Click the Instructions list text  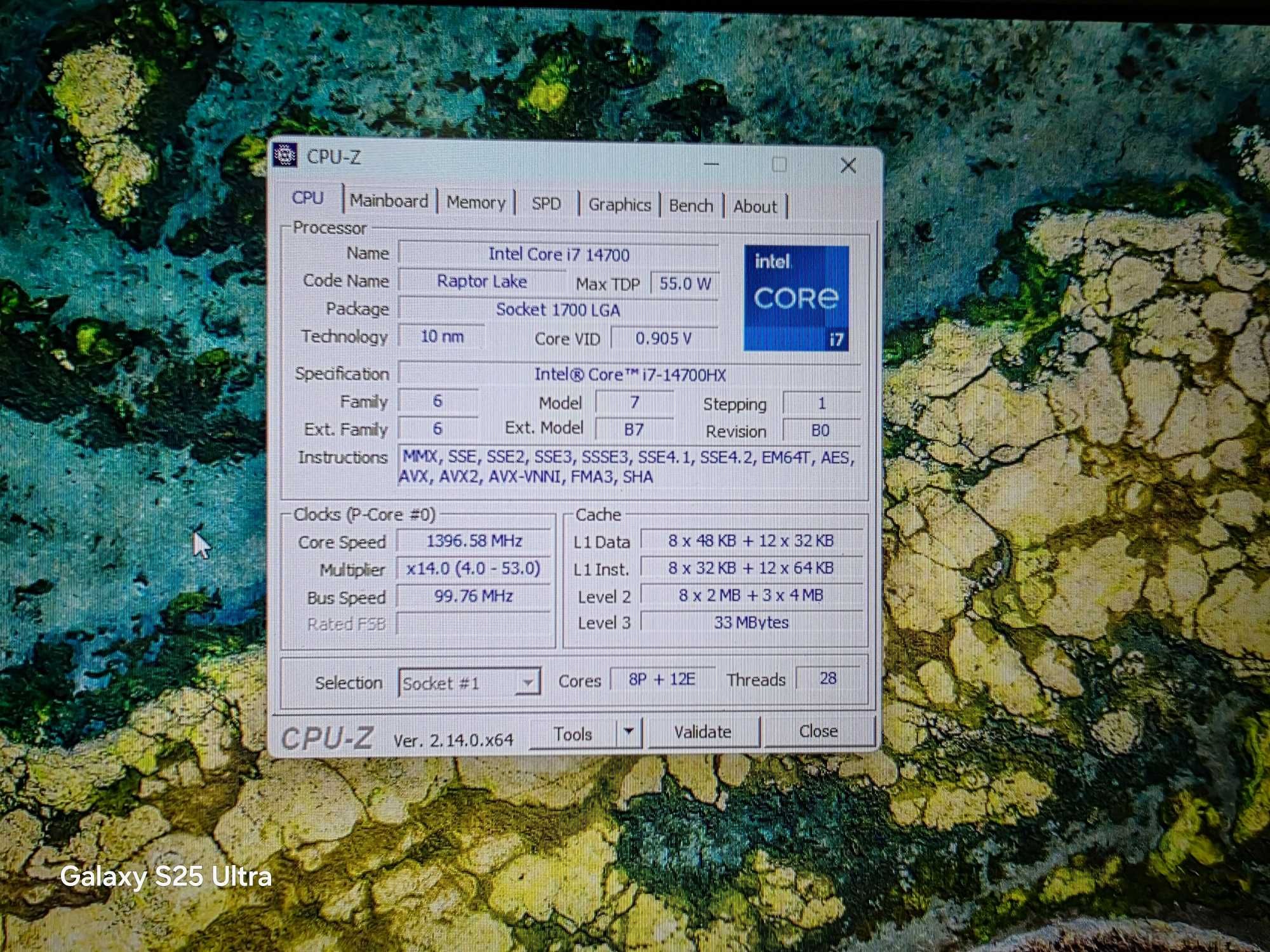(x=629, y=466)
